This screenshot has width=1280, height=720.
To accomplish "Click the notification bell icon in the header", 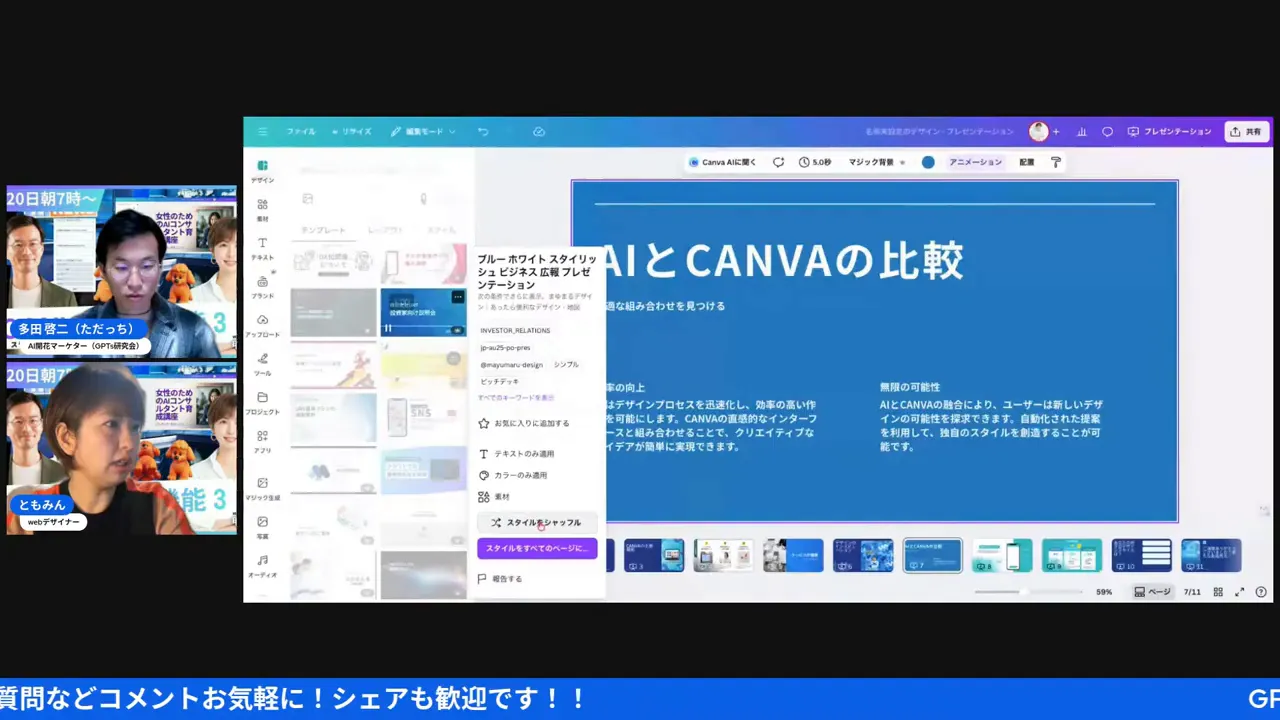I will (1106, 131).
